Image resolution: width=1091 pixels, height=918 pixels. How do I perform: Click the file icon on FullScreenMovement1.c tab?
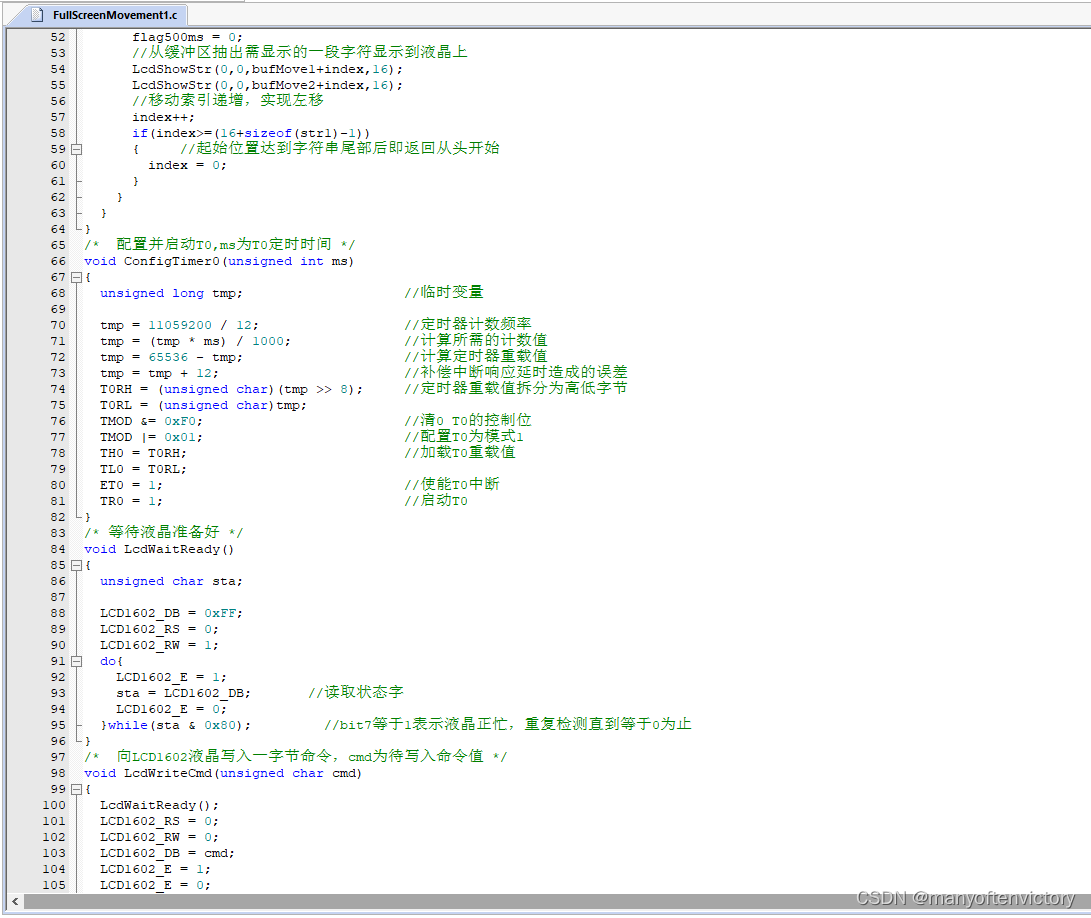tap(39, 15)
